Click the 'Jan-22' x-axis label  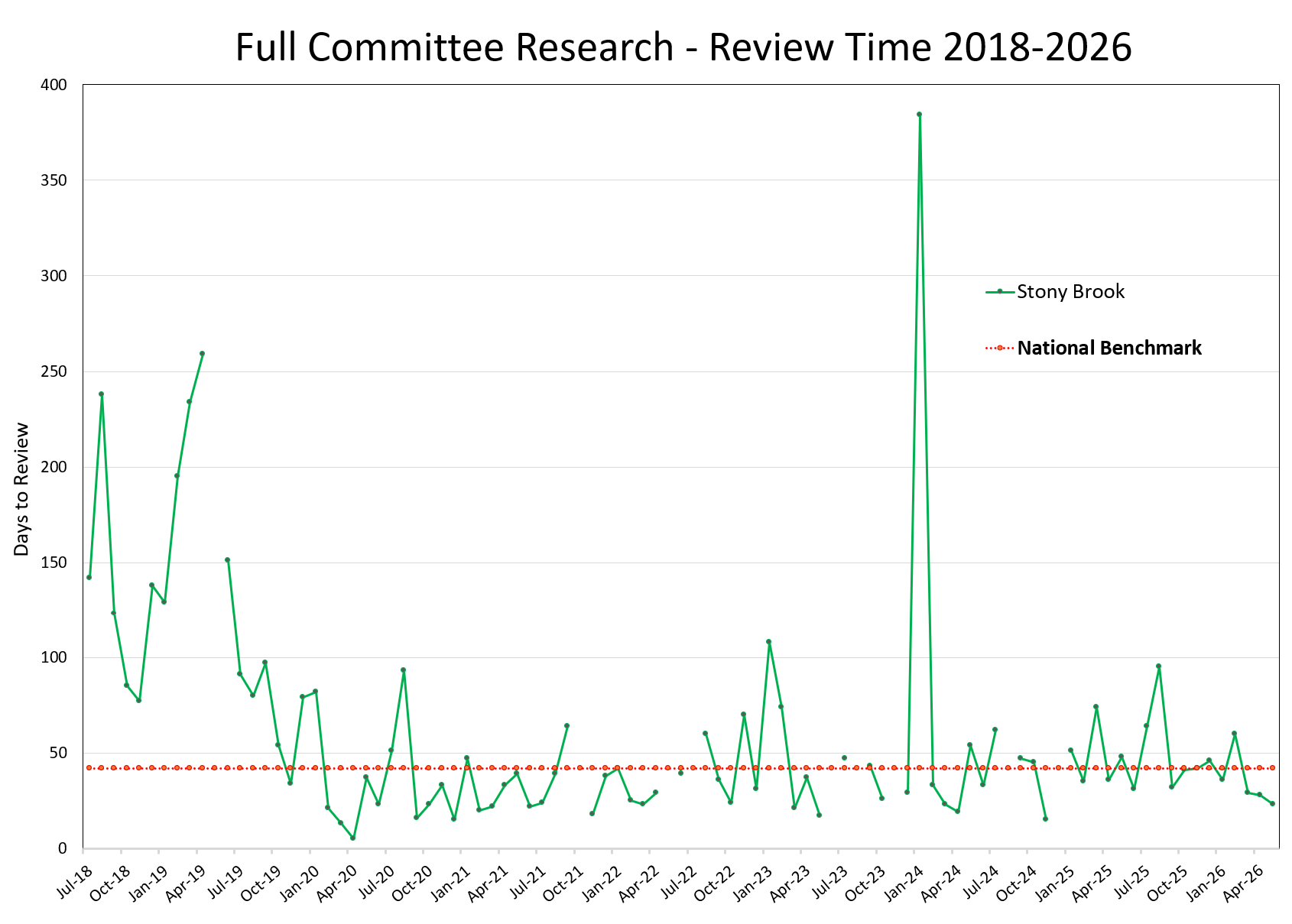coord(602,883)
